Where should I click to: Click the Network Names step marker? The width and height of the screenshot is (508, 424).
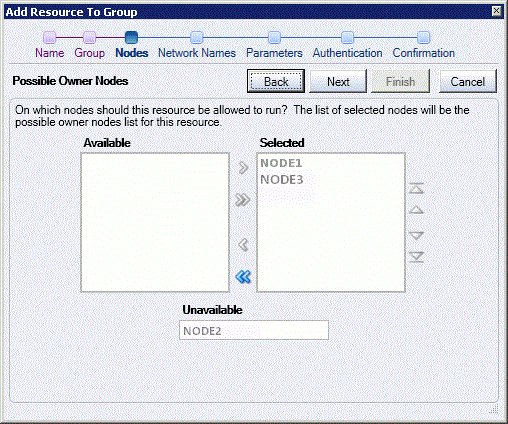point(197,37)
